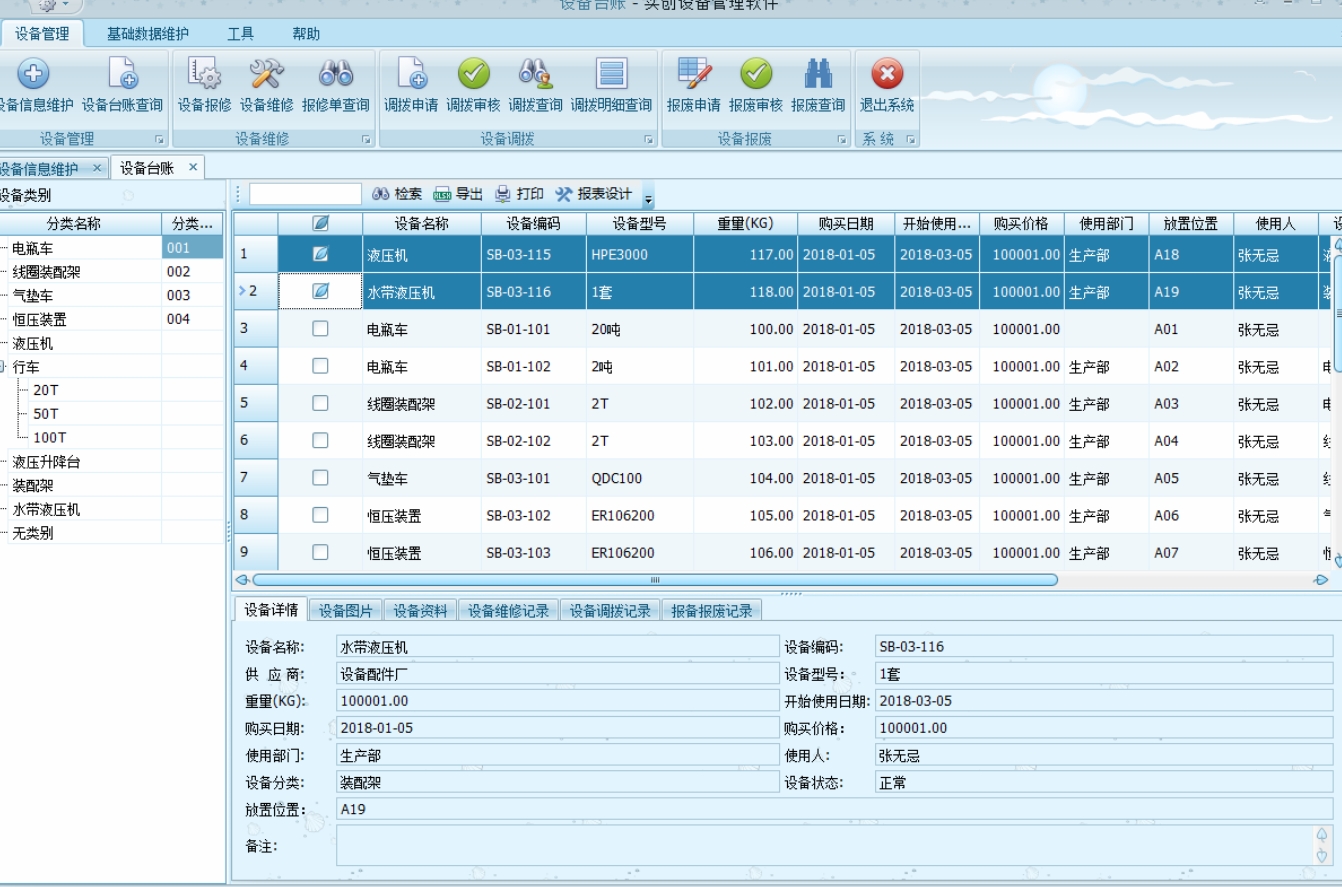Check the checkbox for row SB-01-101
Viewport: 1342px width, 887px height.
click(x=320, y=329)
